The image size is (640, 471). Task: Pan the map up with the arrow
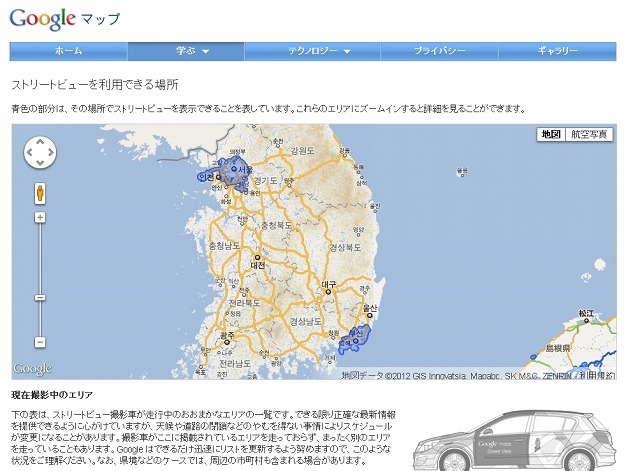pos(40,142)
